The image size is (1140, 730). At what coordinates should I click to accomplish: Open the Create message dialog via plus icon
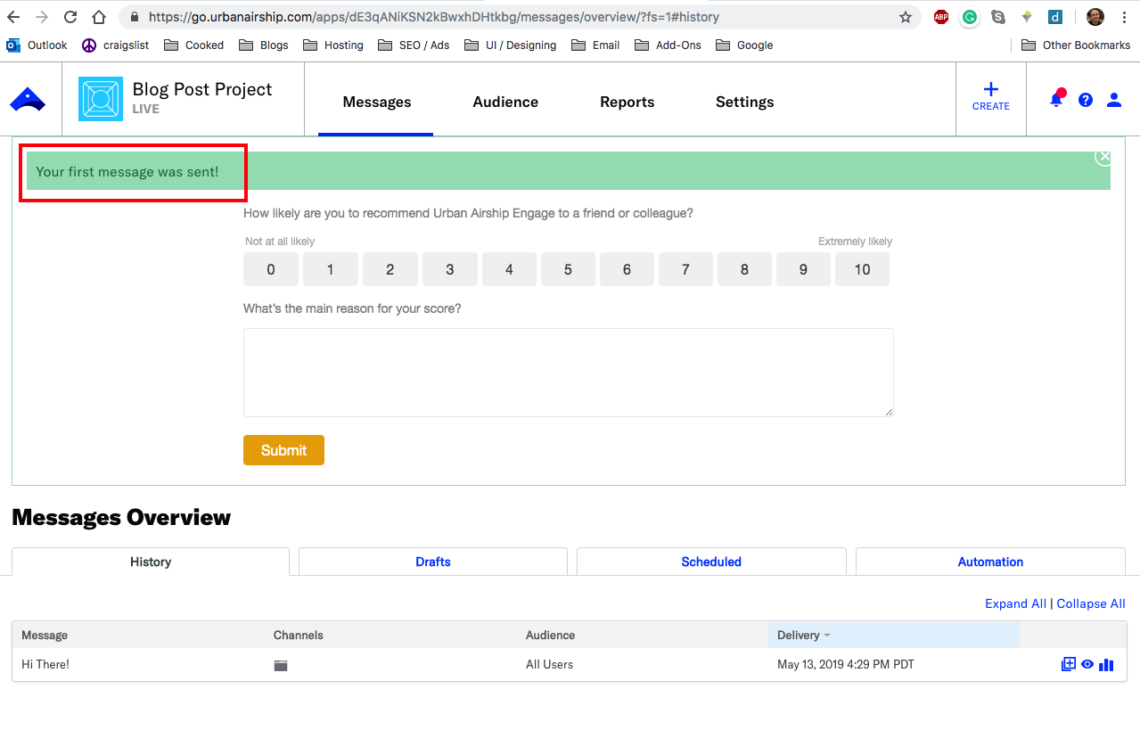(990, 97)
